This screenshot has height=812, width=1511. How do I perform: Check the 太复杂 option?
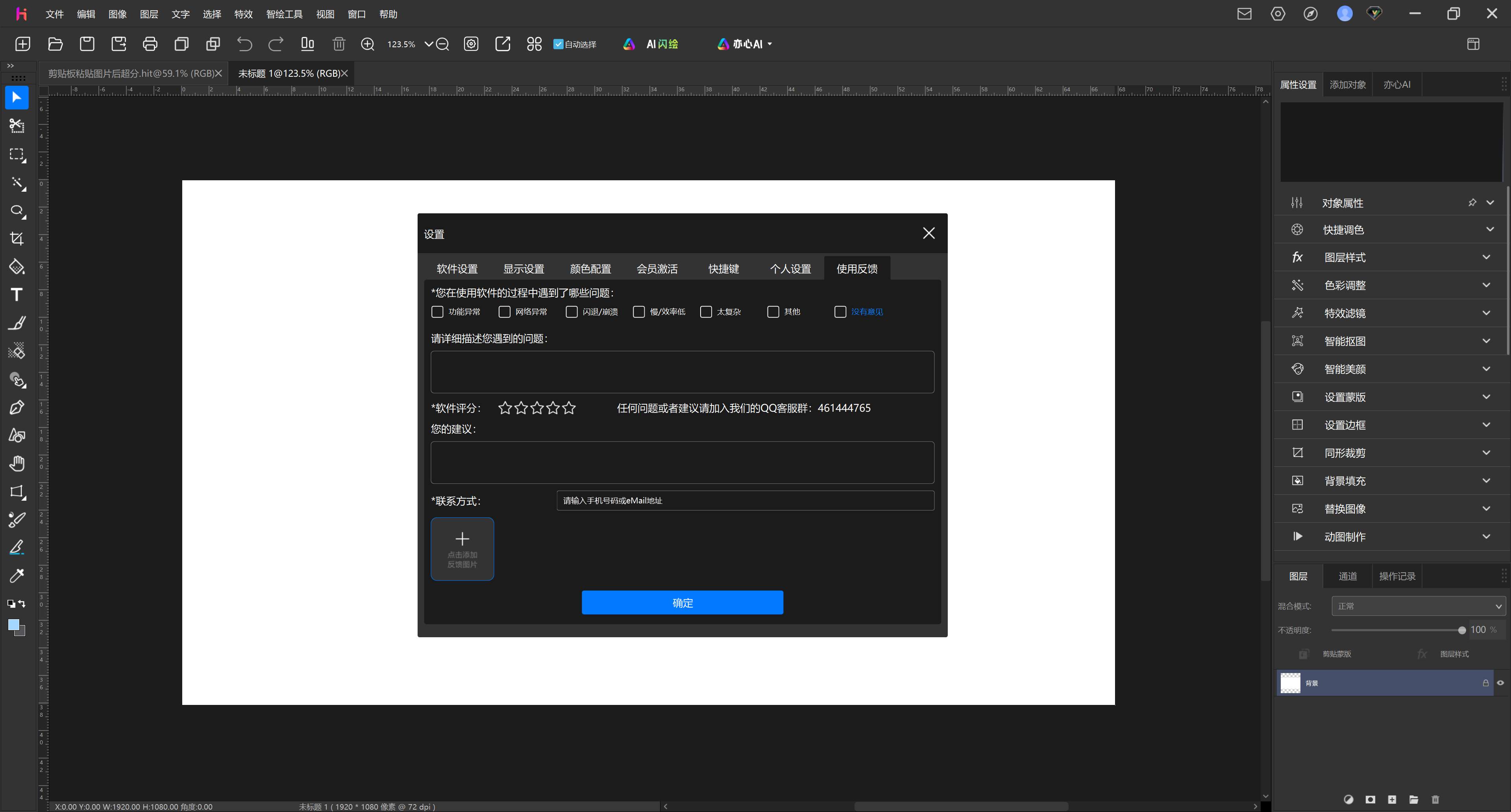point(706,312)
